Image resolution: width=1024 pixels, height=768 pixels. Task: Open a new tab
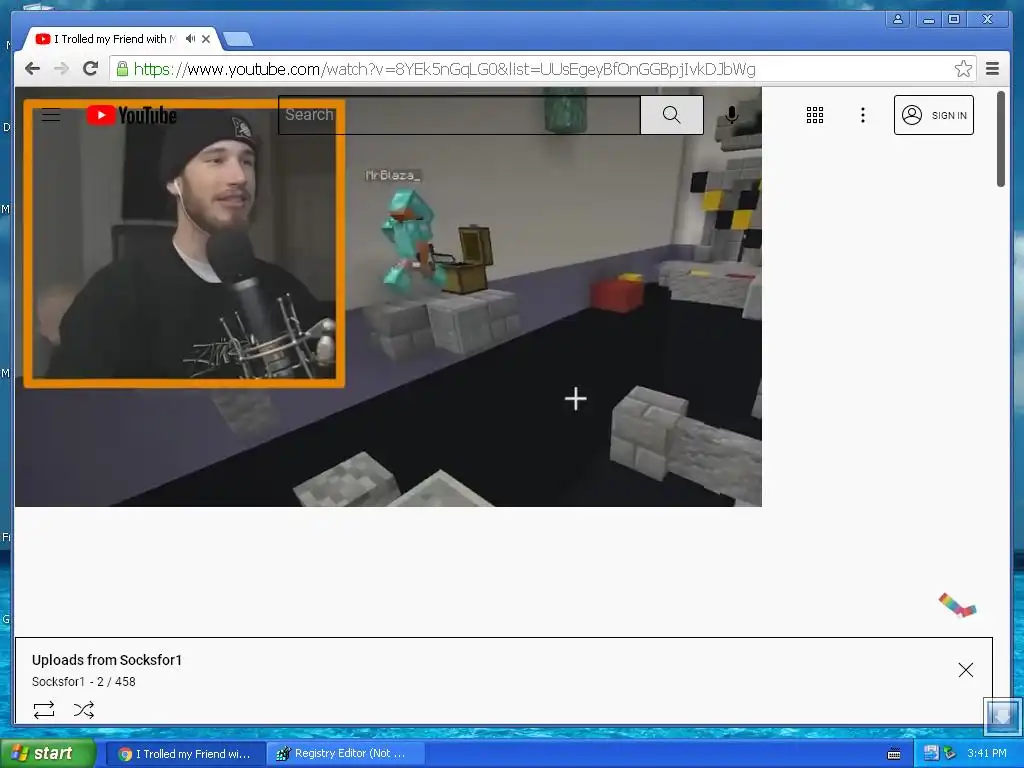pyautogui.click(x=238, y=39)
